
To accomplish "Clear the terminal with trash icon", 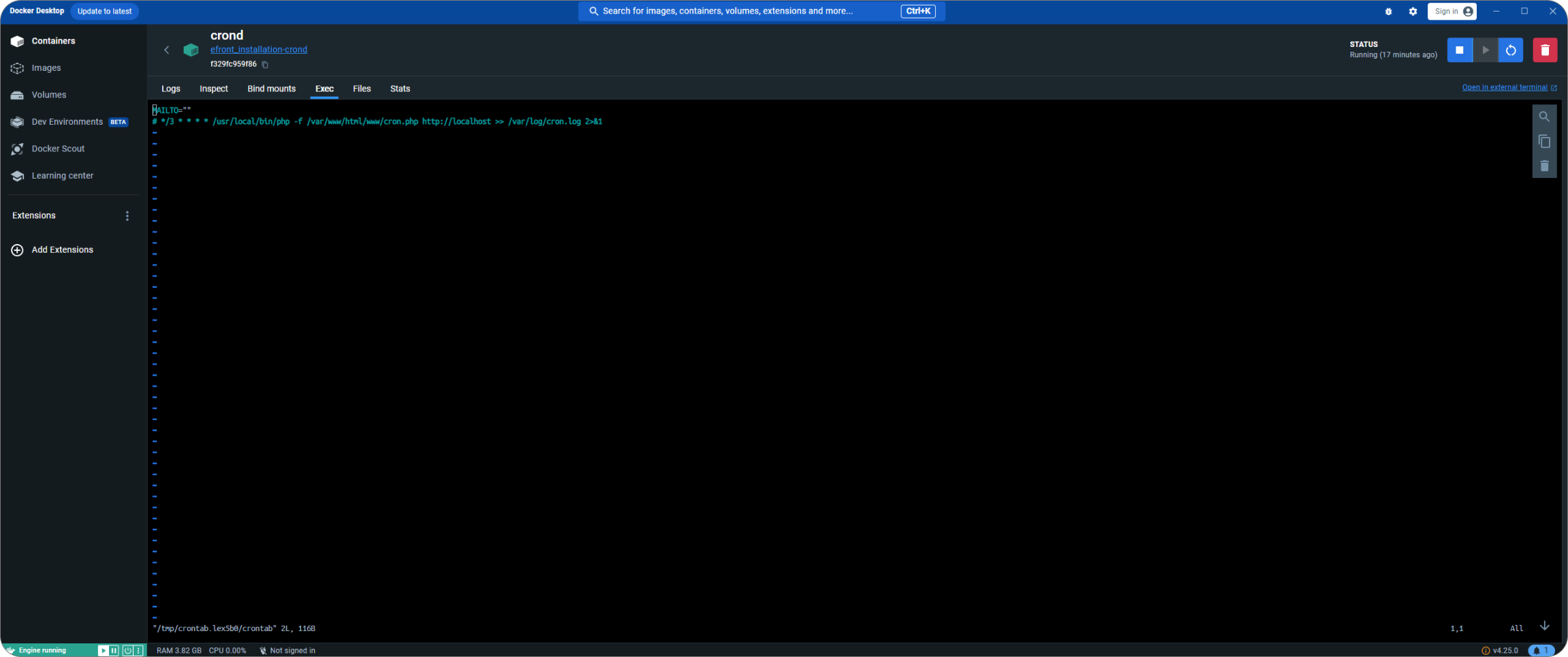I will point(1544,166).
